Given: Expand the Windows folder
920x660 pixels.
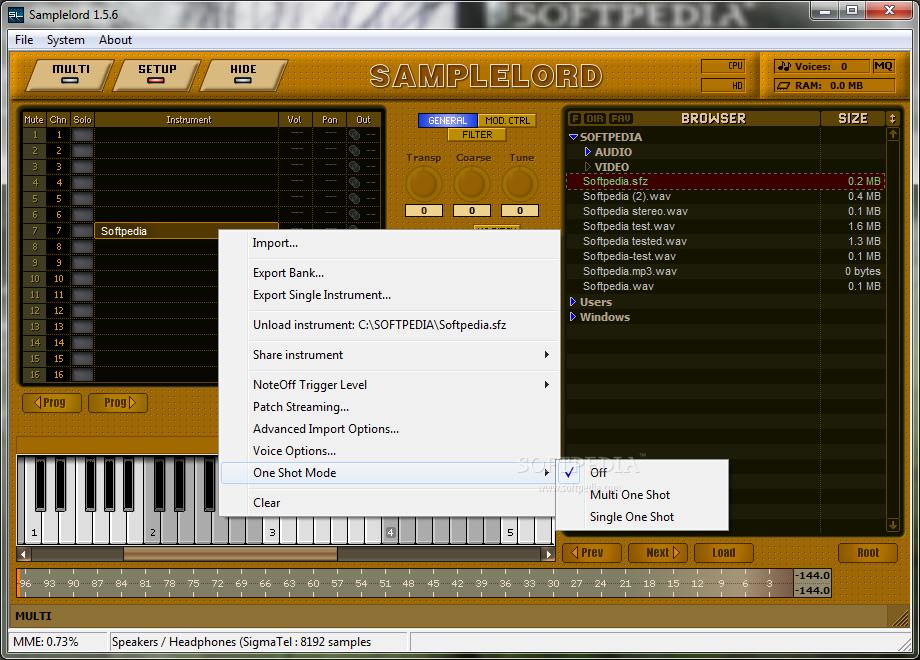Looking at the screenshot, I should point(573,317).
